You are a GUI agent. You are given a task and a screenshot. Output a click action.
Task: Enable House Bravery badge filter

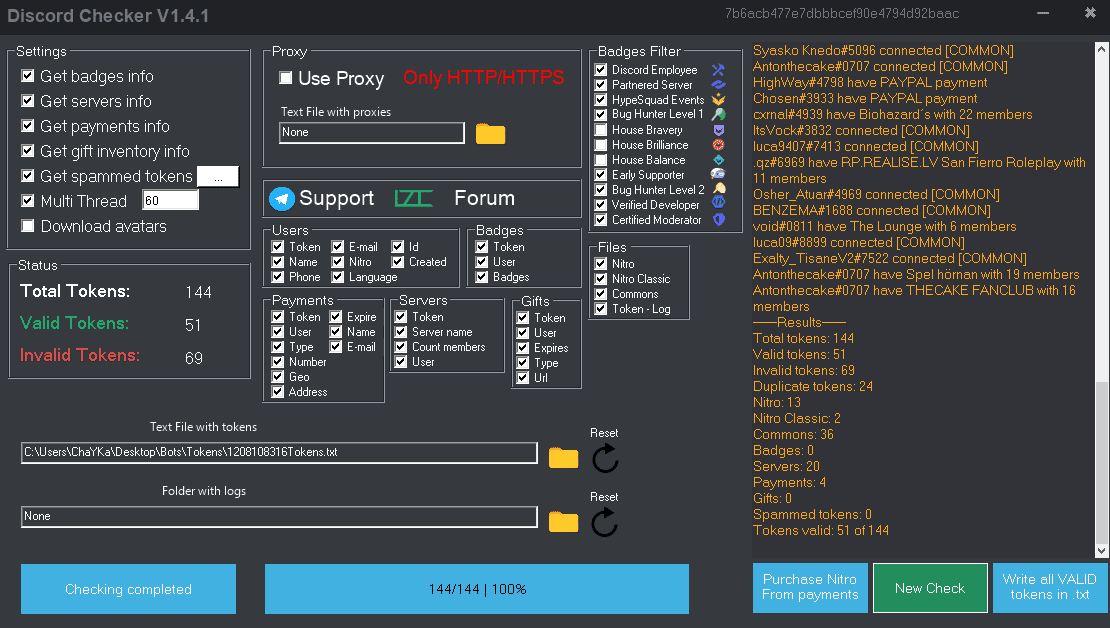[600, 130]
